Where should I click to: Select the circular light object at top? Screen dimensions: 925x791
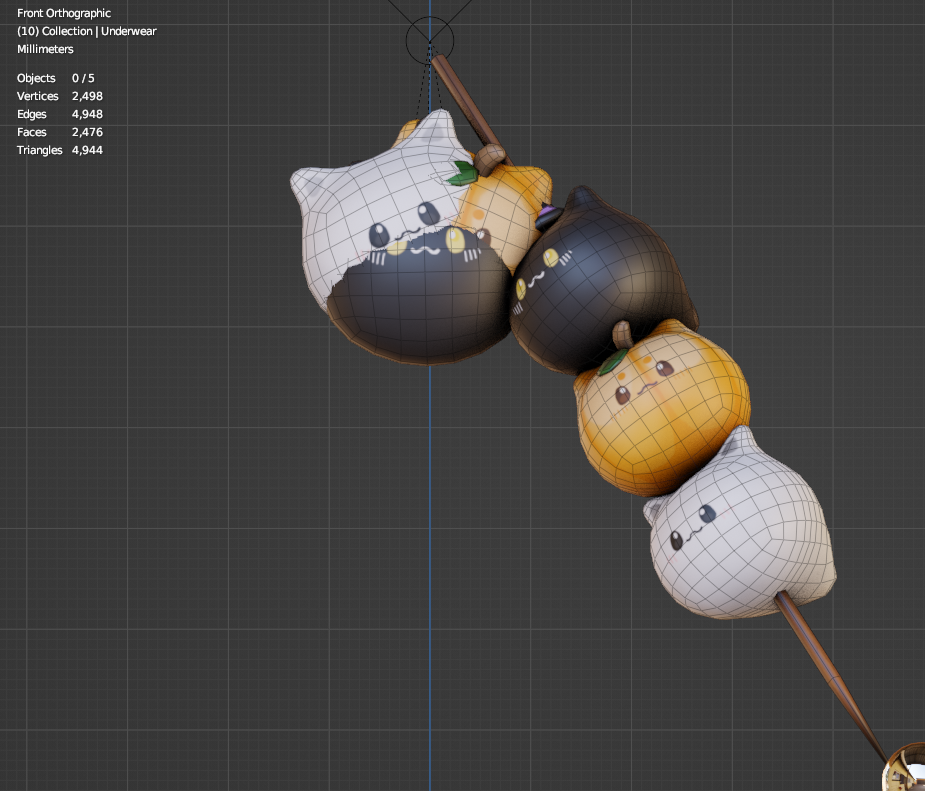click(x=430, y=41)
